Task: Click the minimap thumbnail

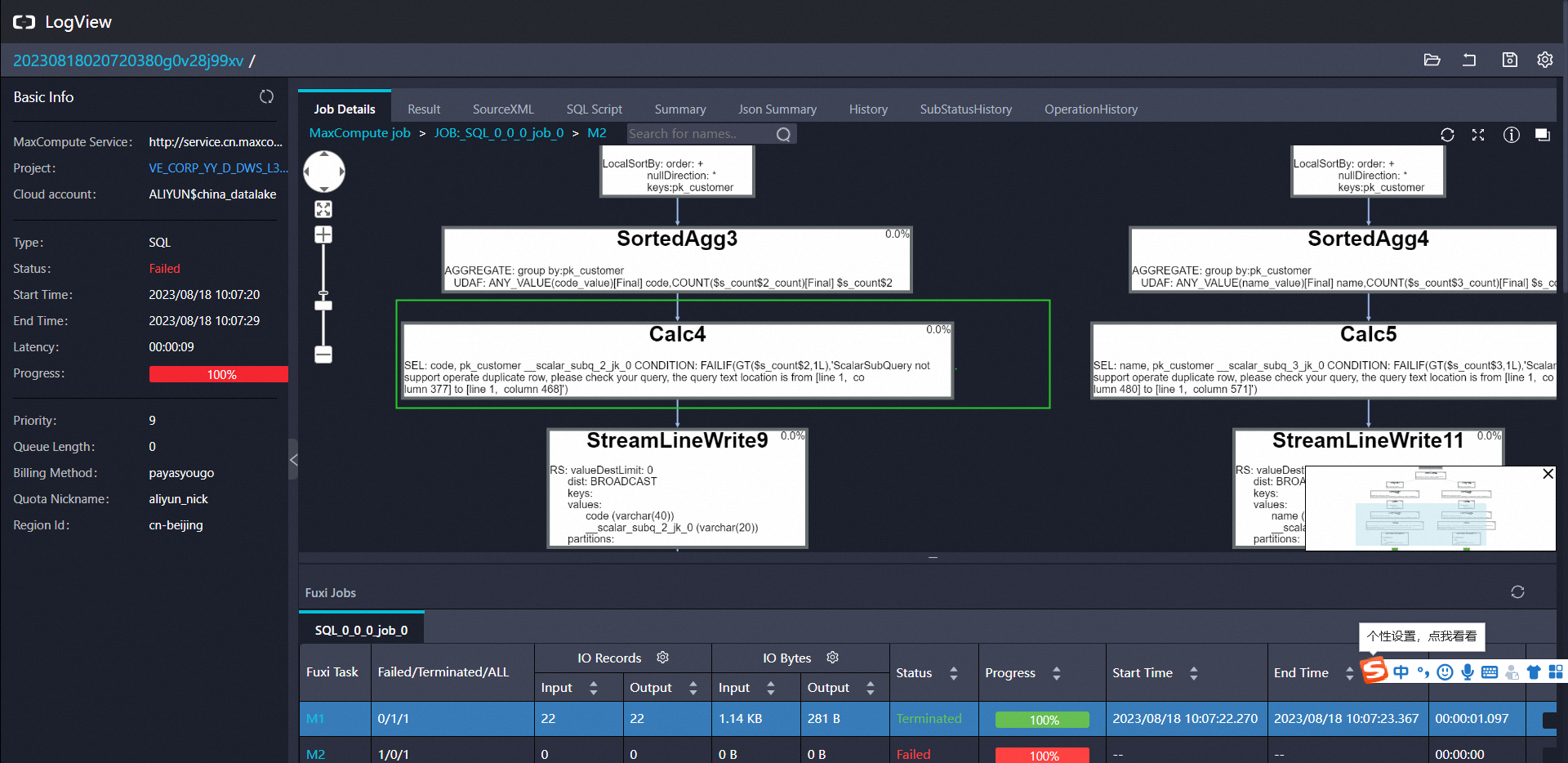Action: (1430, 508)
